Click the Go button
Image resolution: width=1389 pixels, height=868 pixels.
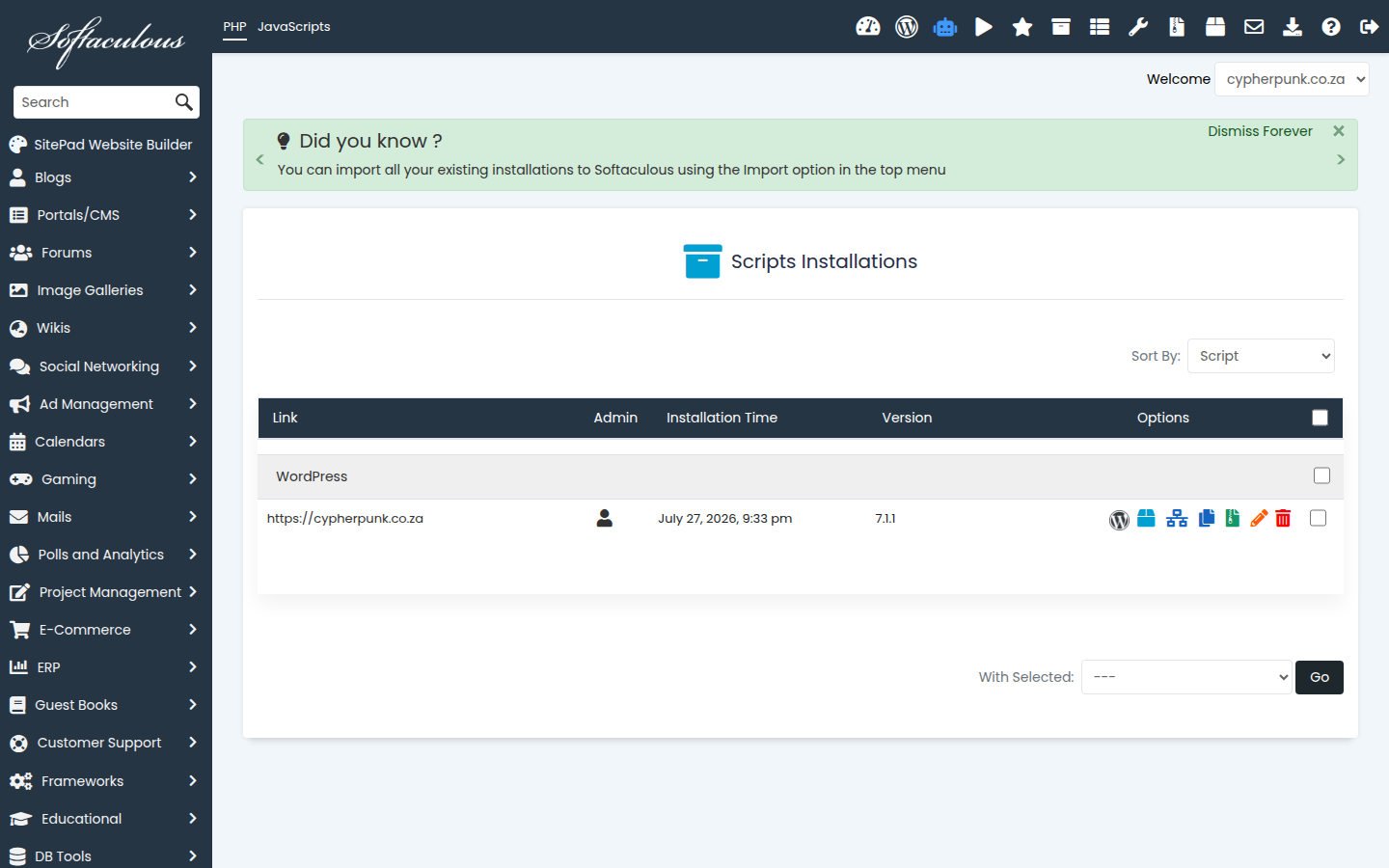pos(1319,677)
